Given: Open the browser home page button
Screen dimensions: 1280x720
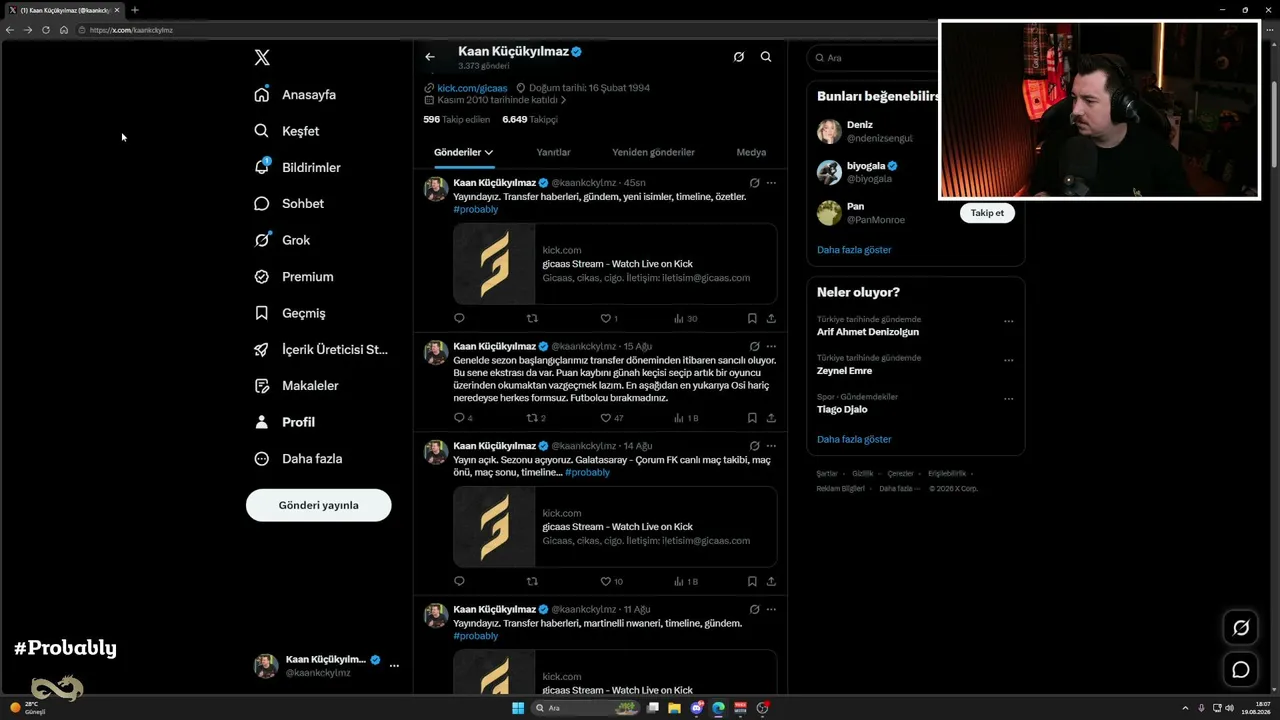Looking at the screenshot, I should click(x=64, y=30).
